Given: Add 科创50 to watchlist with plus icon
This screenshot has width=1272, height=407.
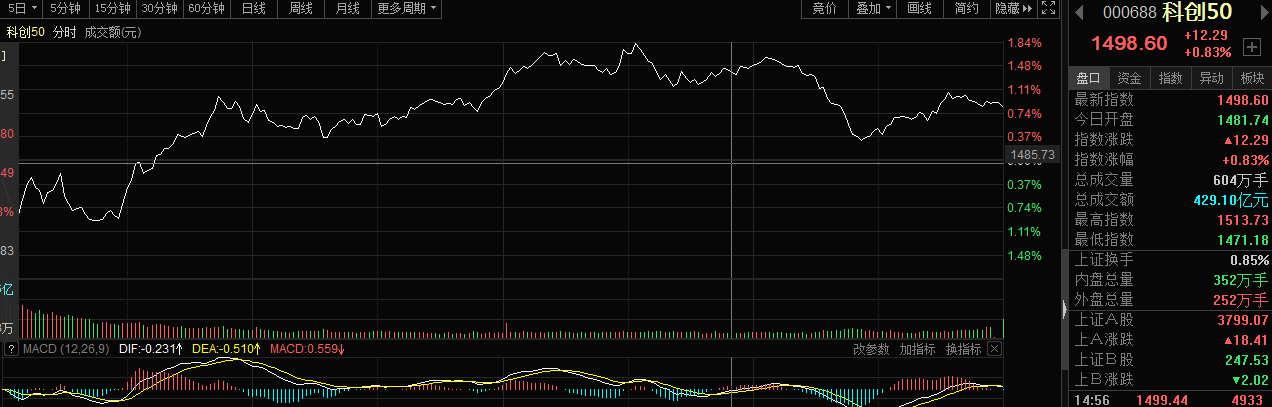Looking at the screenshot, I should coord(1251,46).
